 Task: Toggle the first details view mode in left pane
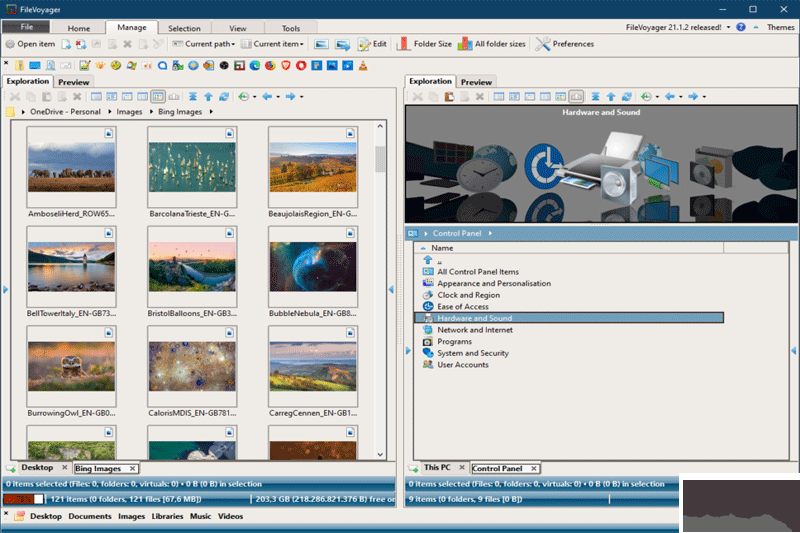pos(97,97)
